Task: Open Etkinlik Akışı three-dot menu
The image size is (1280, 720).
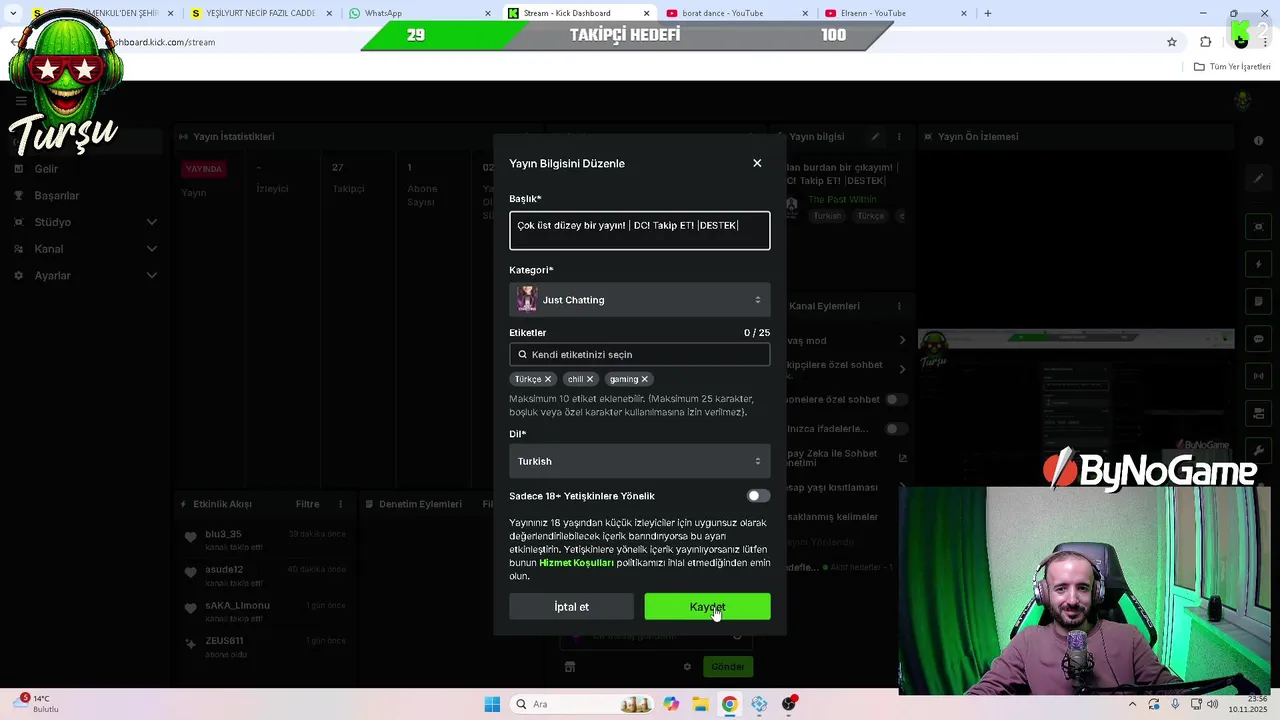Action: click(341, 504)
